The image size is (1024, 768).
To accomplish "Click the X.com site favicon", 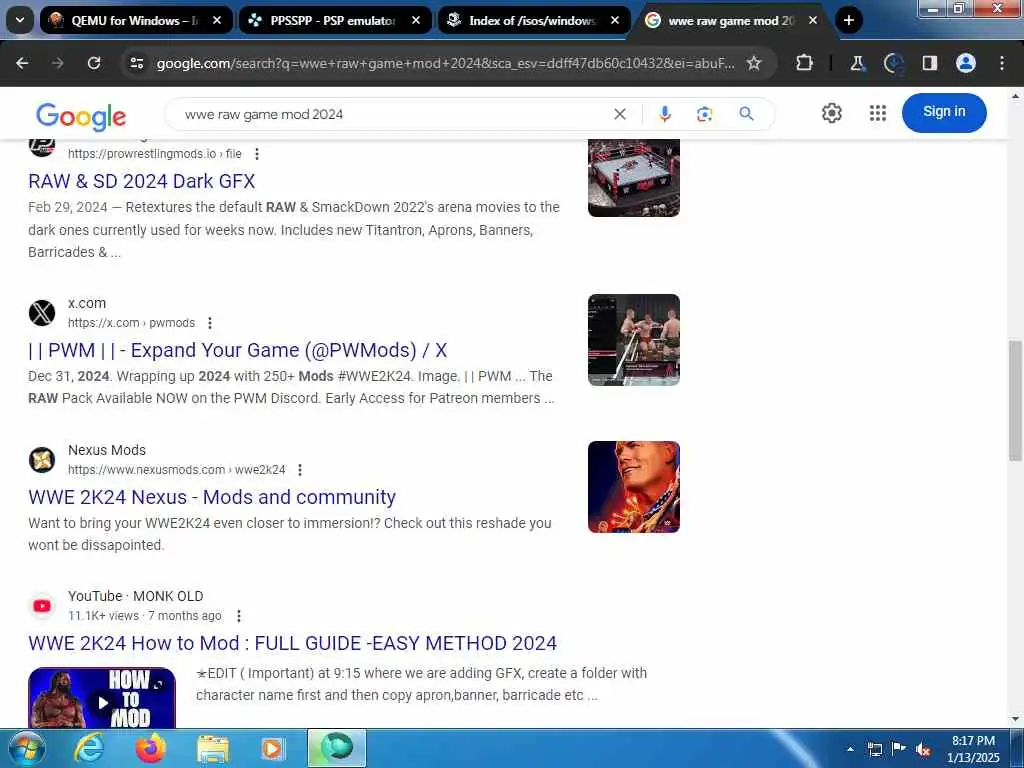I will (x=42, y=313).
